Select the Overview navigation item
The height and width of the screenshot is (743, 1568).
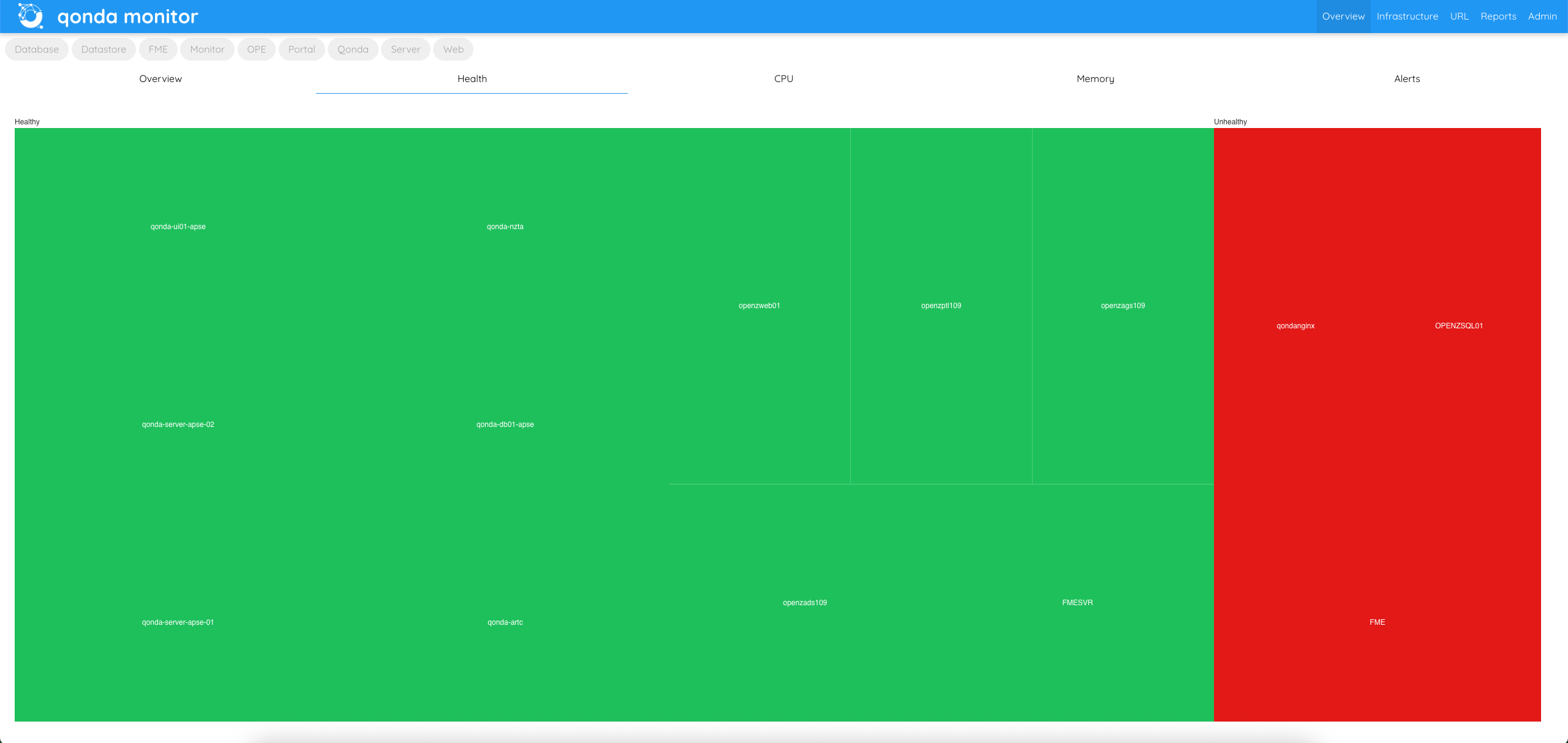[x=1344, y=16]
